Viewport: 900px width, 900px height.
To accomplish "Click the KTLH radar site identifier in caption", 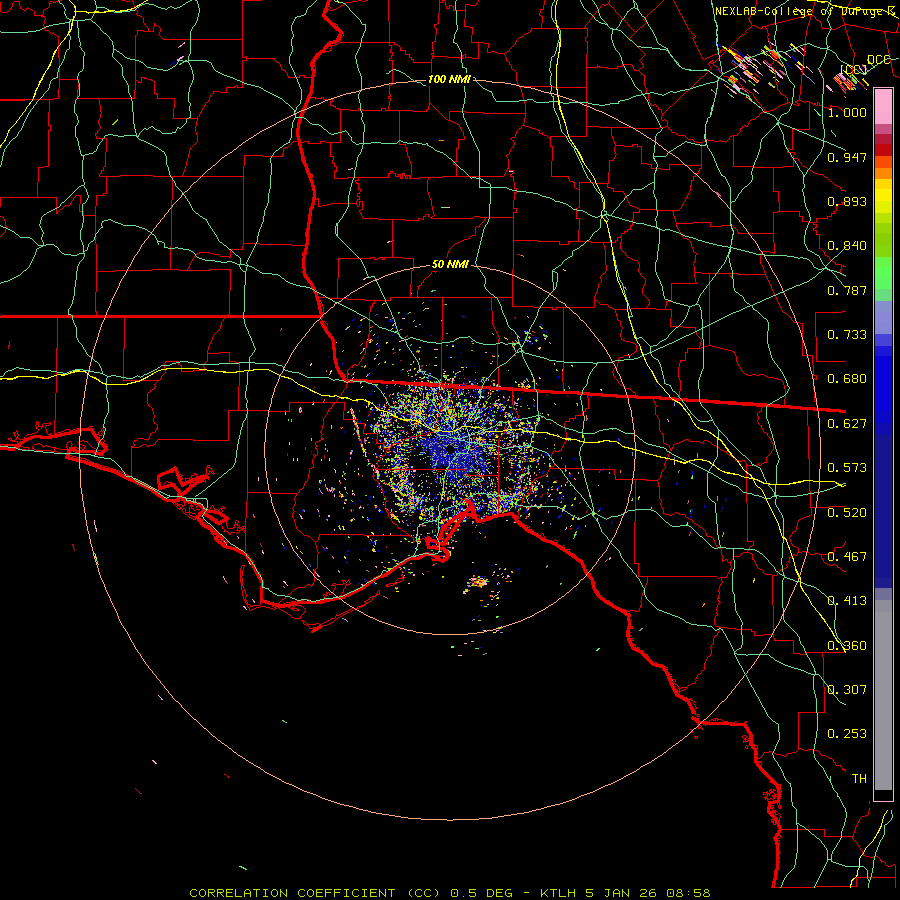I will point(560,893).
